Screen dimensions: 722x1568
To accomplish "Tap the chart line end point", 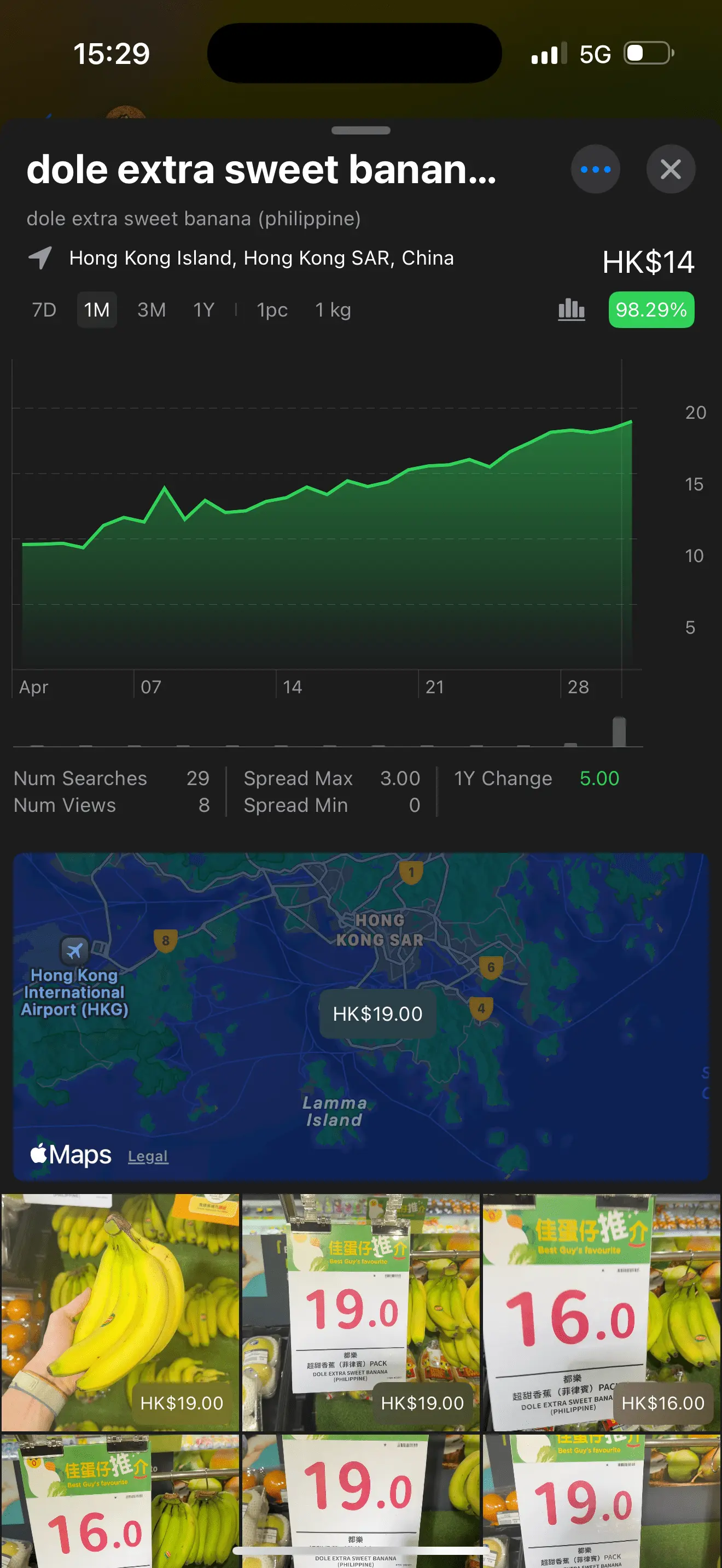I will pyautogui.click(x=631, y=421).
